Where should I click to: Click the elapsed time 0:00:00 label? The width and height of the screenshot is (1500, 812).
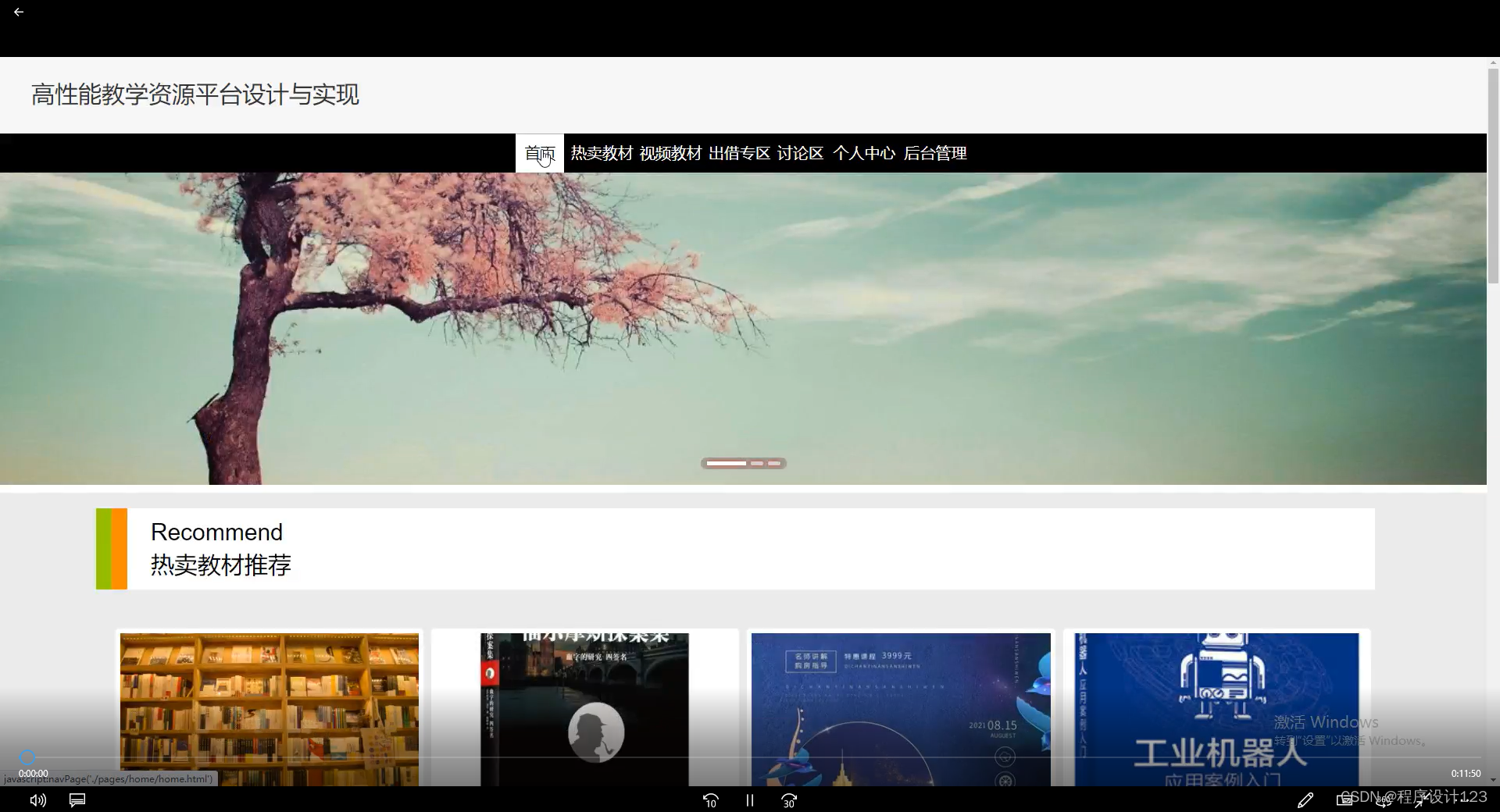34,773
